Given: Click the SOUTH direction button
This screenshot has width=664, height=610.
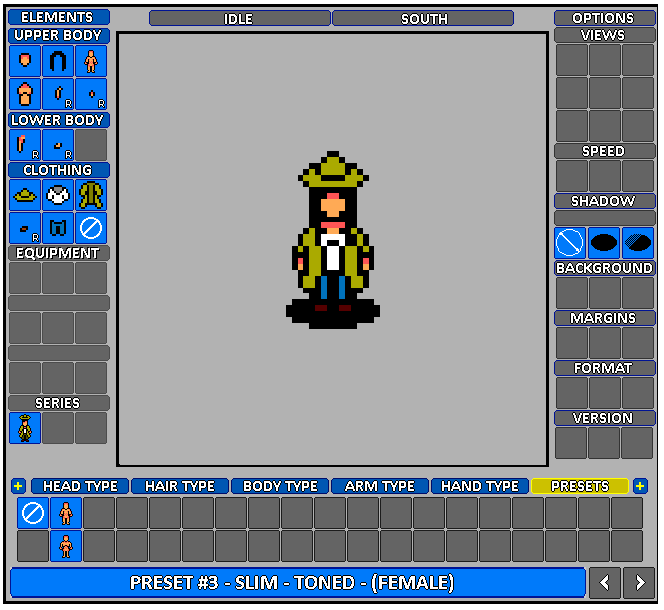Looking at the screenshot, I should (x=423, y=18).
